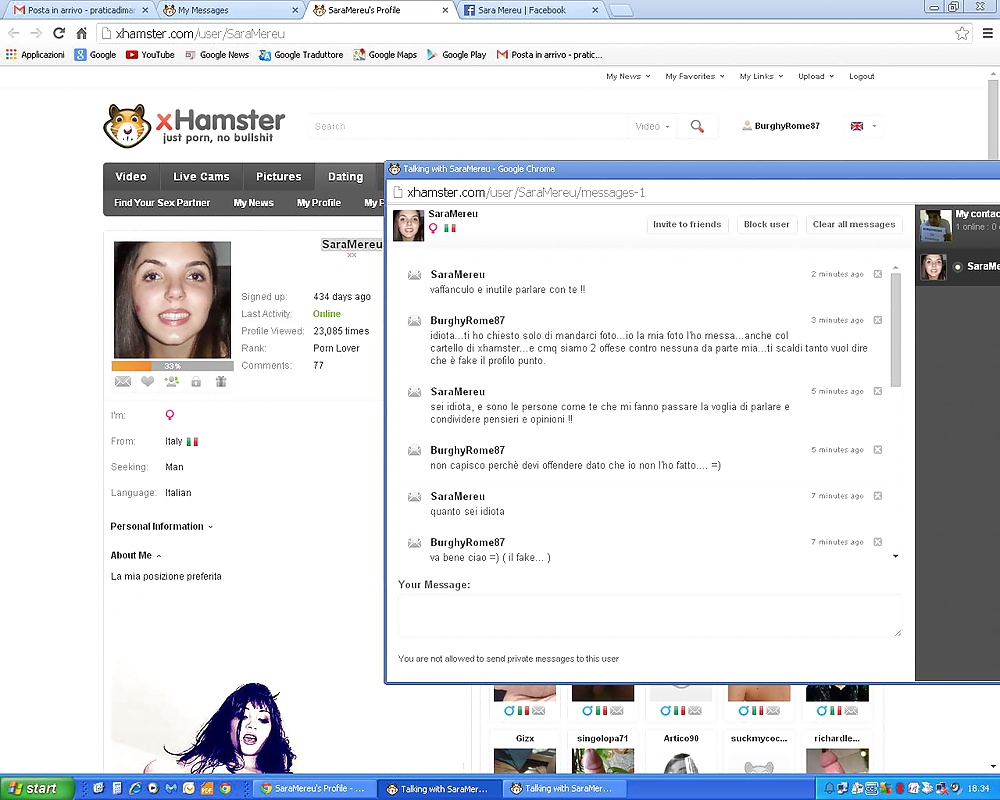
Task: Click the Windows start button
Action: [35, 788]
